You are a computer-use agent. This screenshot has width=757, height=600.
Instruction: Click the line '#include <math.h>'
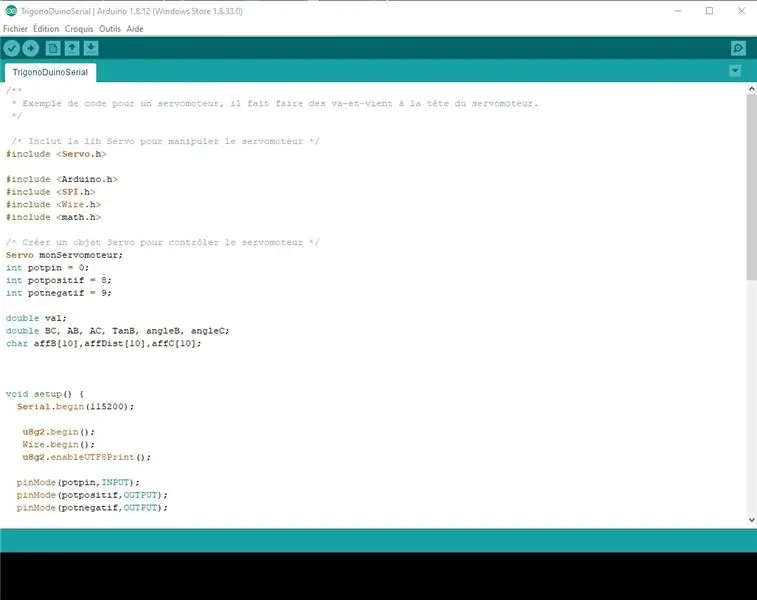[53, 217]
